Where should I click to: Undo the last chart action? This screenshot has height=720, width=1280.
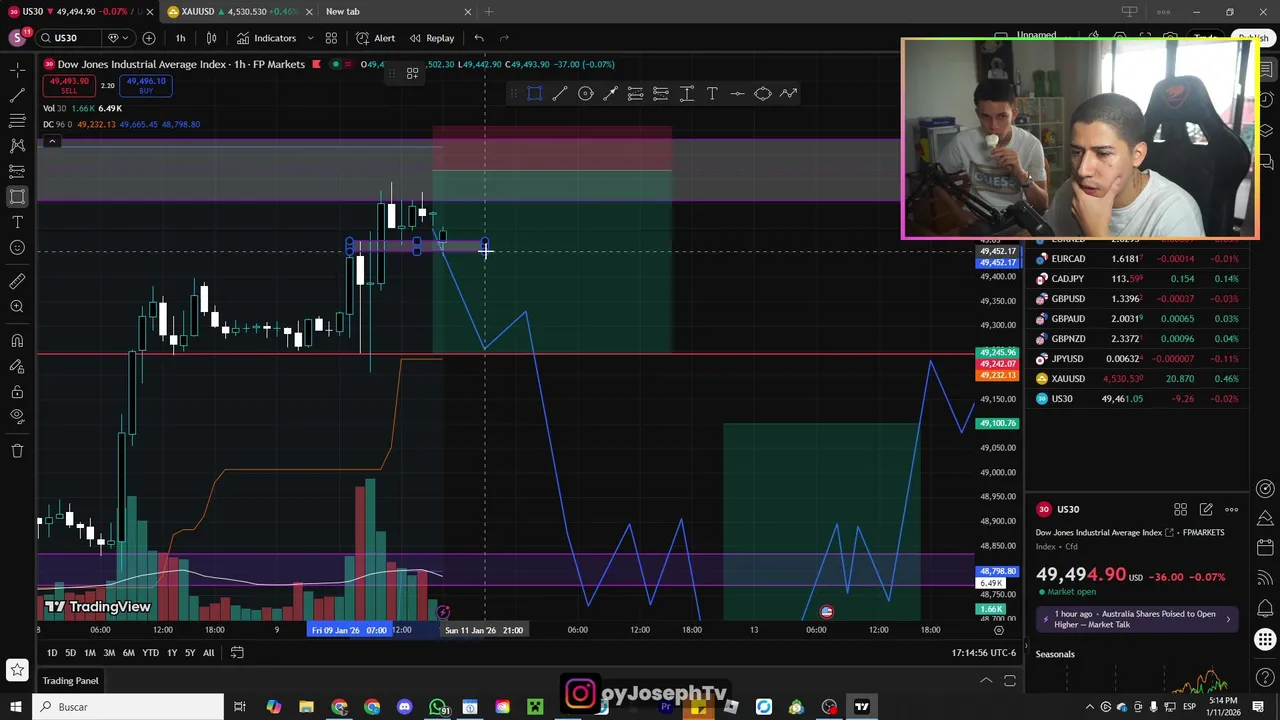pyautogui.click(x=479, y=38)
